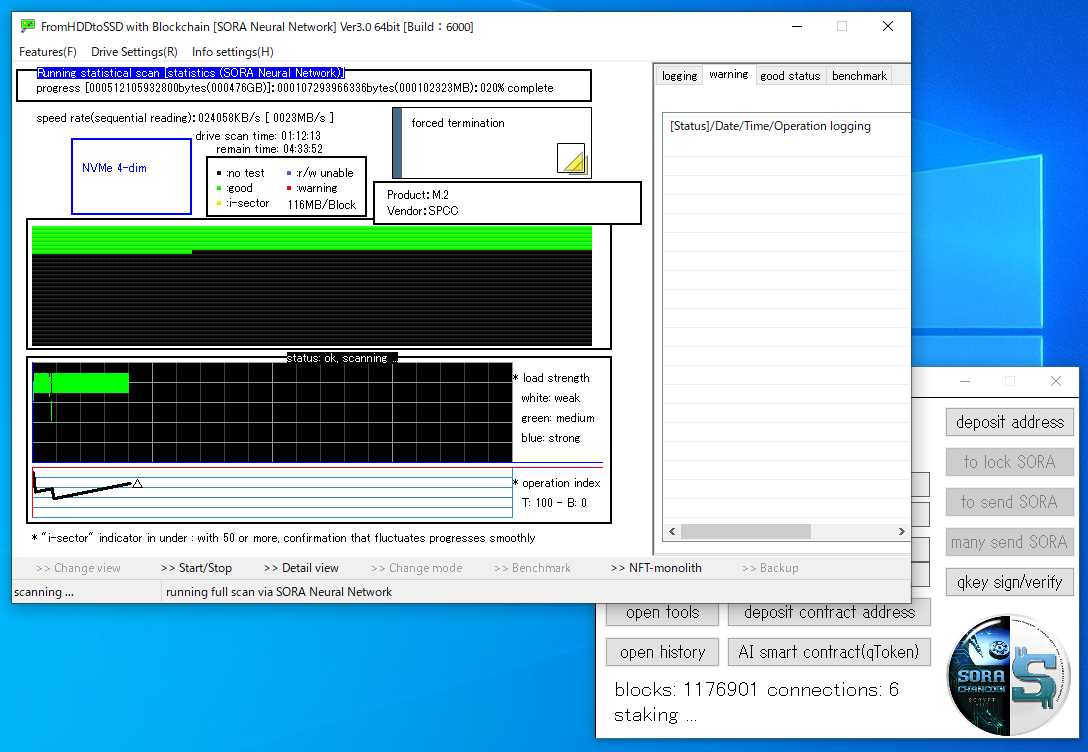Viewport: 1088px width, 752px height.
Task: Minimize the FromHDDtoSSD window
Action: coord(797,26)
